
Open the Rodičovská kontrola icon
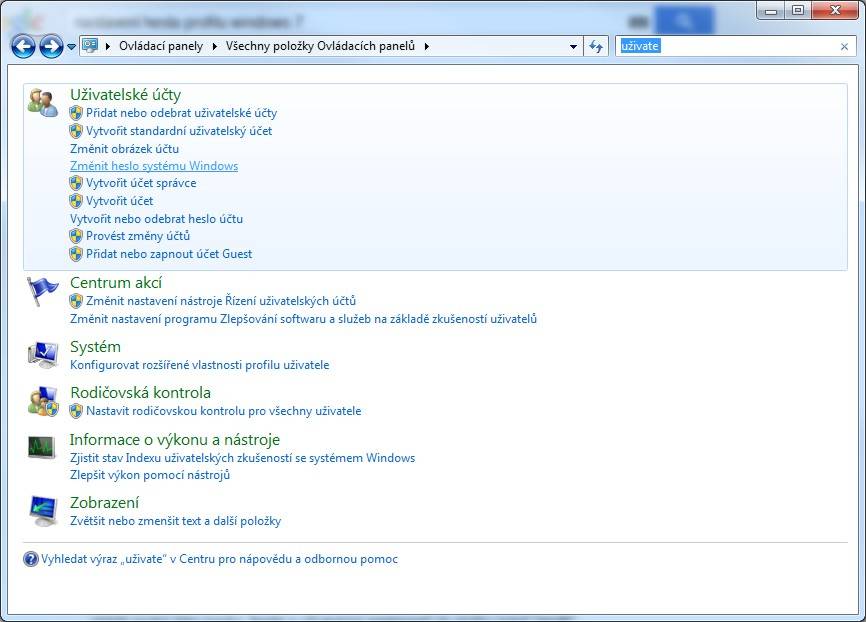coord(43,401)
